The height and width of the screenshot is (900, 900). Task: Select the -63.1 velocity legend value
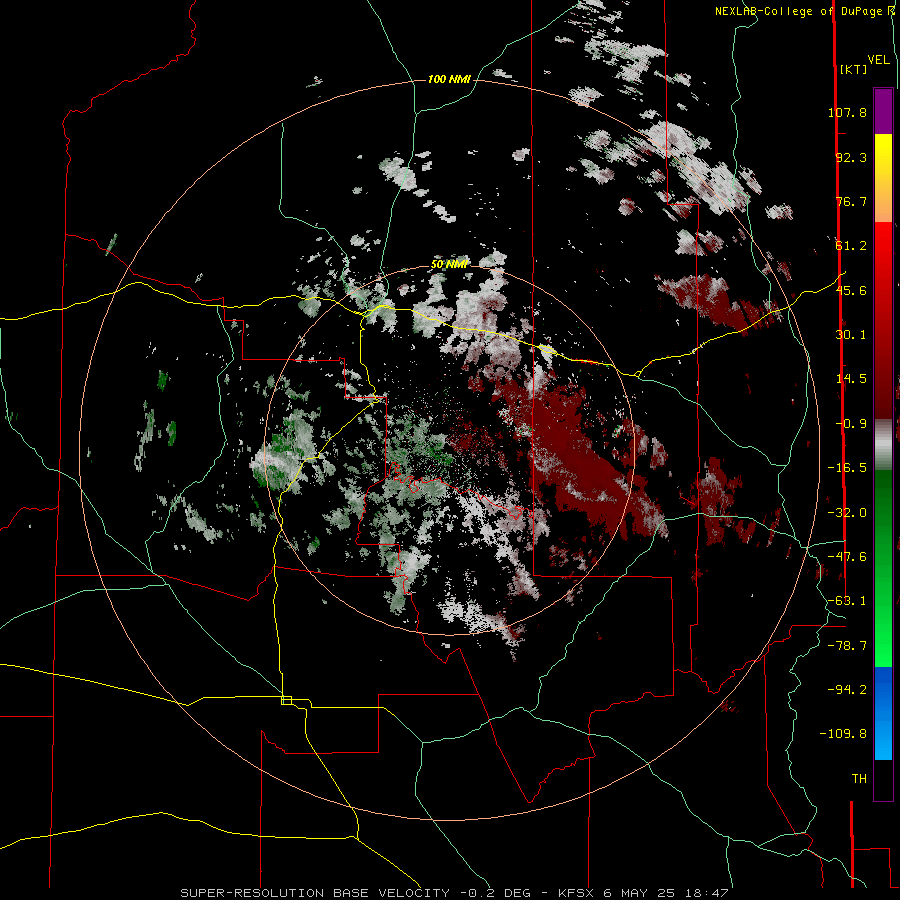(x=847, y=601)
